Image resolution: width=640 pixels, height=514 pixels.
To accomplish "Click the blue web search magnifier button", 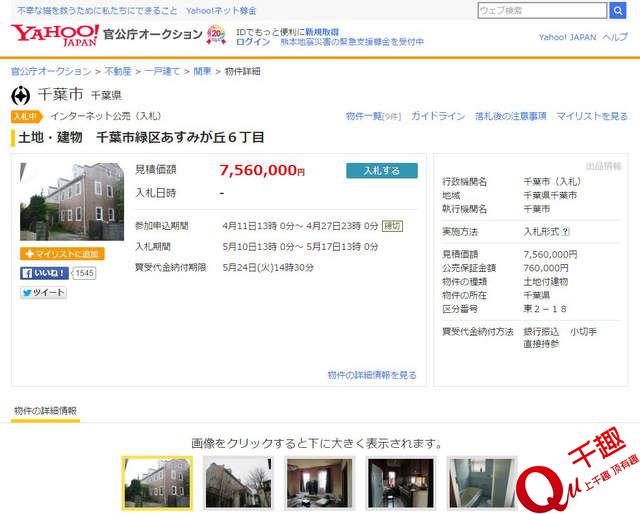I will pyautogui.click(x=618, y=11).
